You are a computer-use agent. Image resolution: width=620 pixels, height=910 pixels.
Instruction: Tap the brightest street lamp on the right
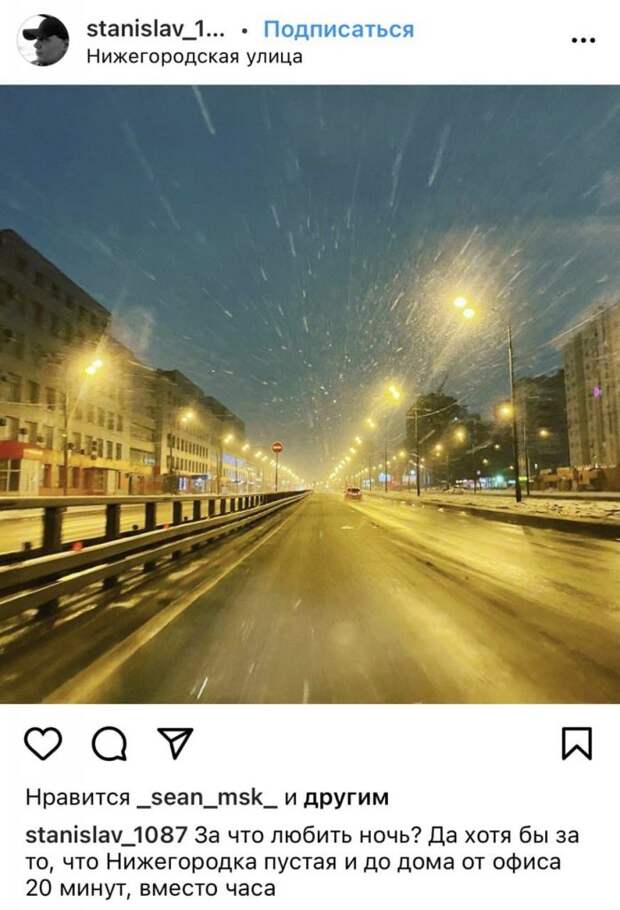point(464,307)
